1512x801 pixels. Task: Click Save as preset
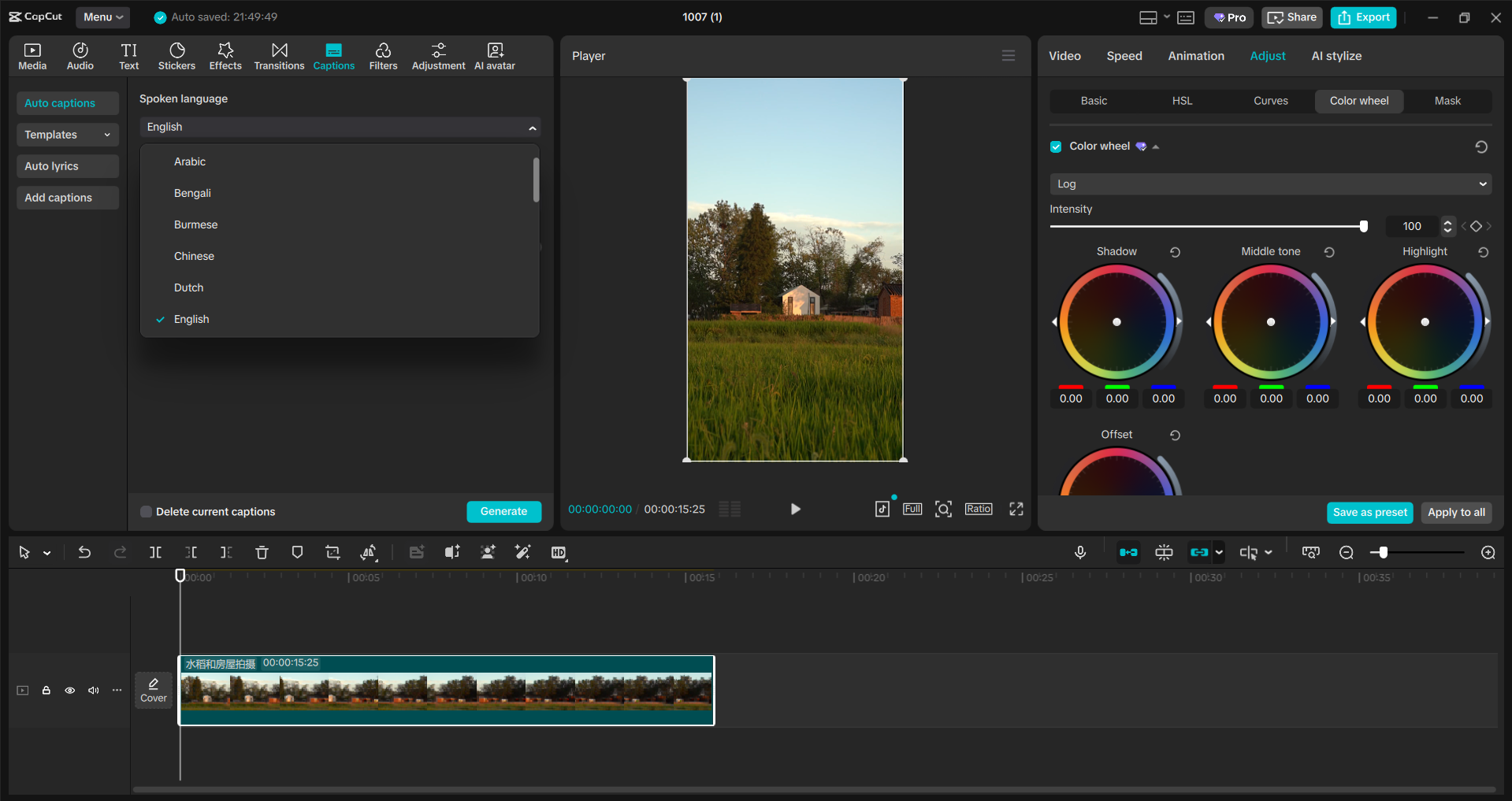click(x=1369, y=512)
